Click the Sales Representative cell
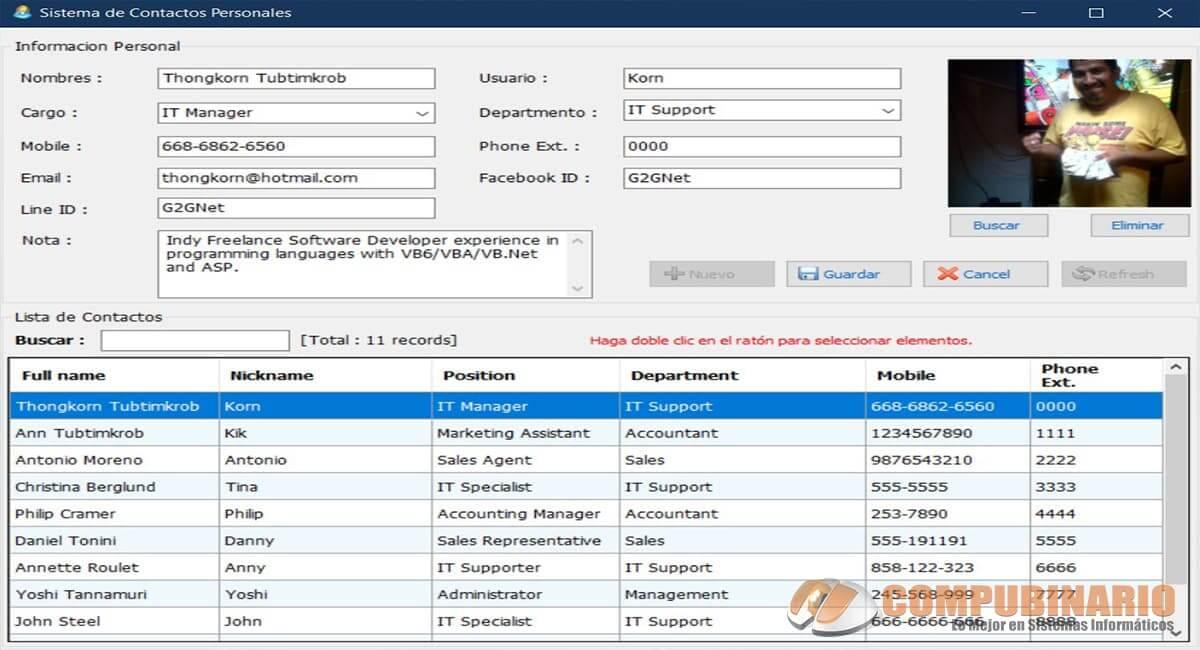Screen dimensions: 1200x650 (525, 541)
